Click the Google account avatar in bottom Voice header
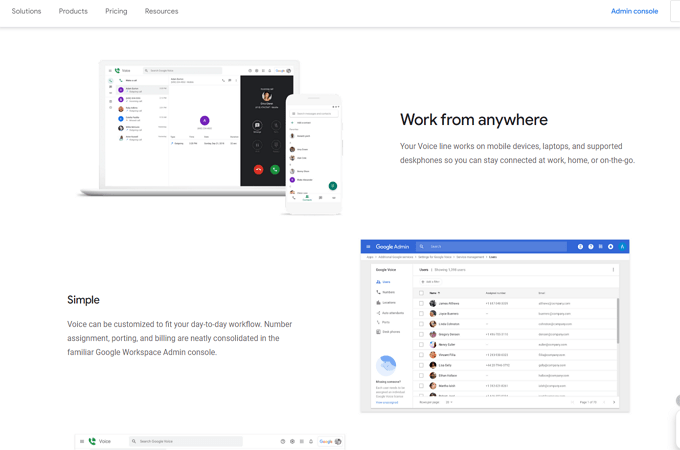Viewport: 680px width, 450px height. (338, 441)
